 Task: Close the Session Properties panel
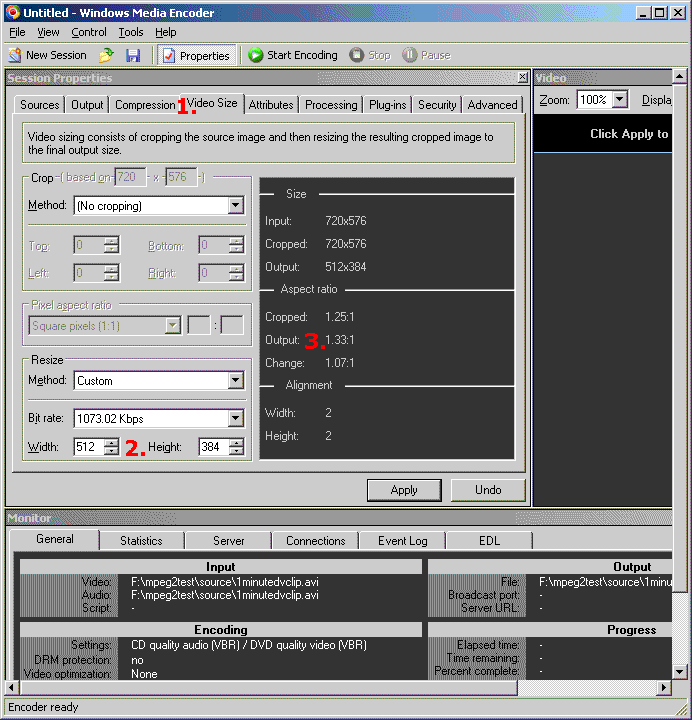(x=523, y=77)
